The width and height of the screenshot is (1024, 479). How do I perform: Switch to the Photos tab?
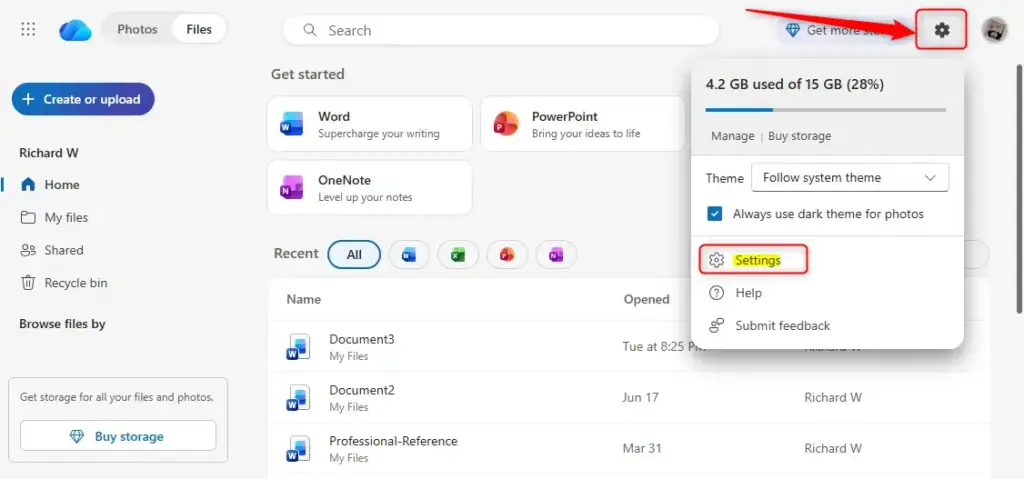point(137,29)
